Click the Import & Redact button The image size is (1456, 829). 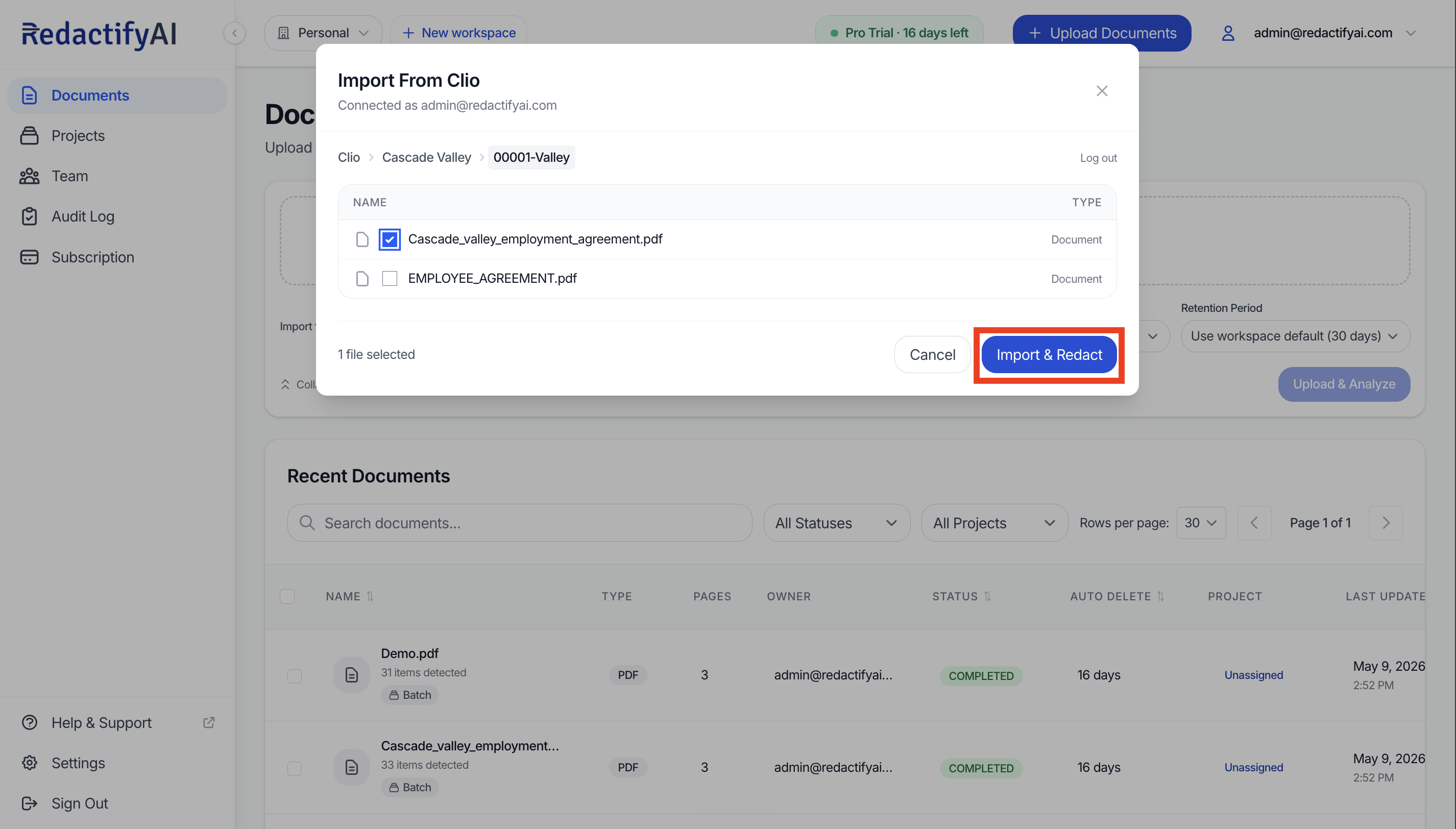tap(1049, 355)
